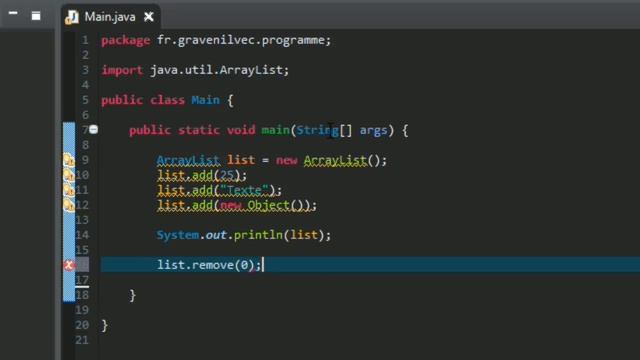Click the 'ArrayList' type at start of line 9
The width and height of the screenshot is (640, 360).
(188, 160)
